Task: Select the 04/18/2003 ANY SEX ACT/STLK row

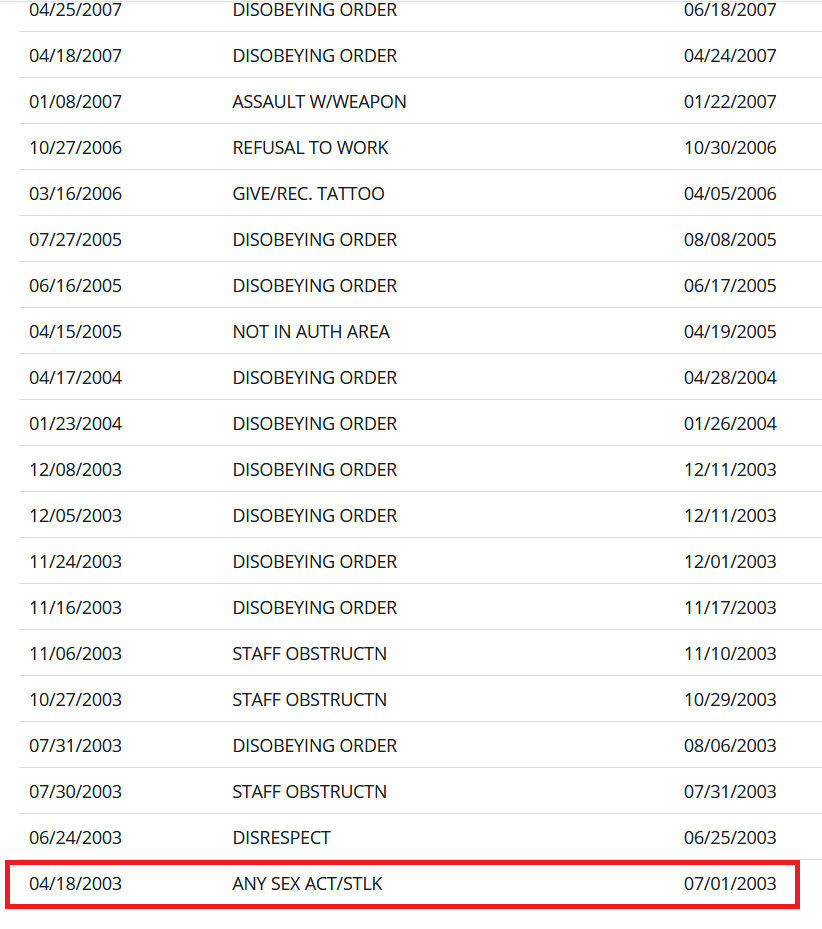Action: click(x=402, y=883)
